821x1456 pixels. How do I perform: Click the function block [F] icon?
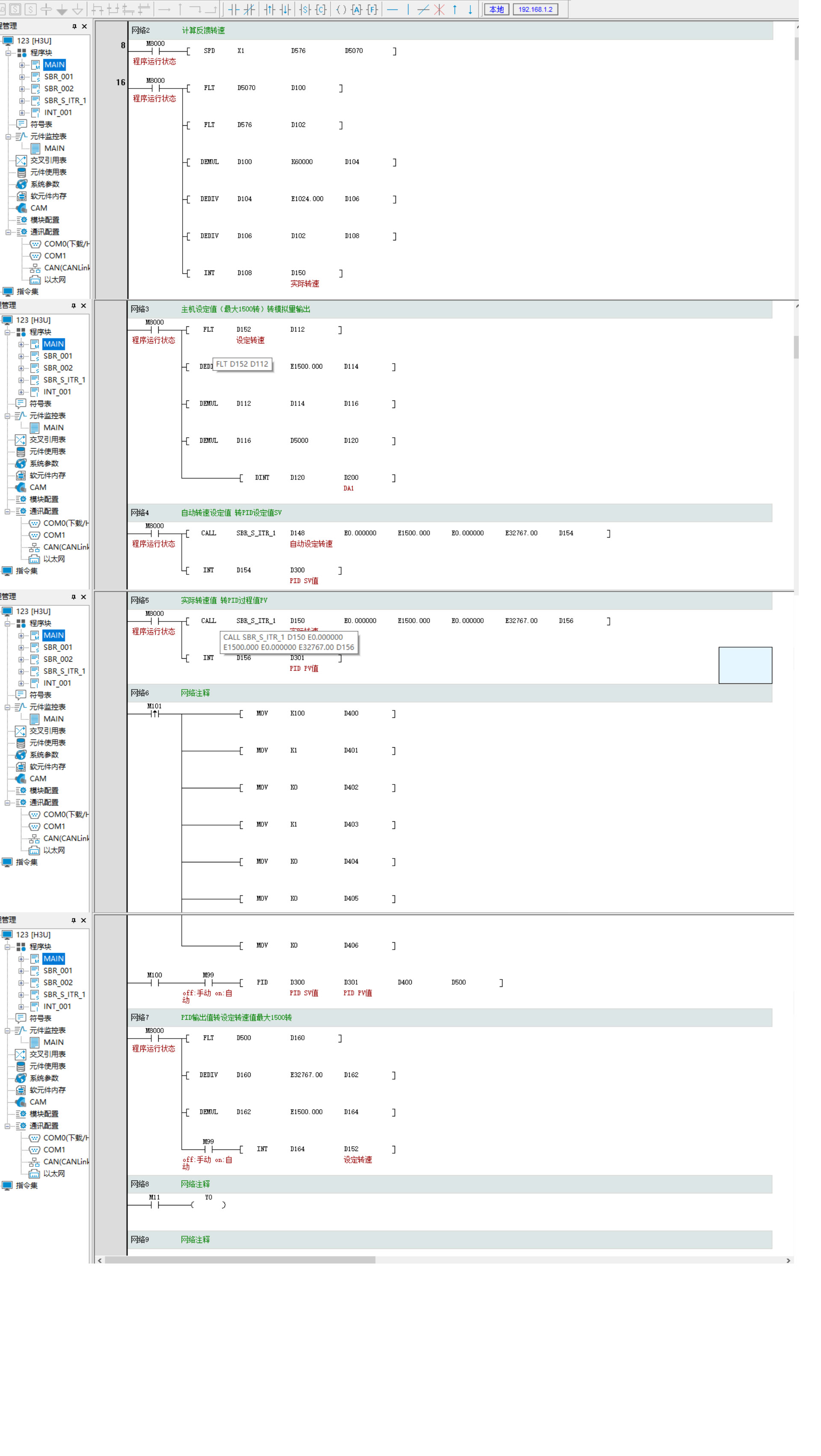pos(372,9)
